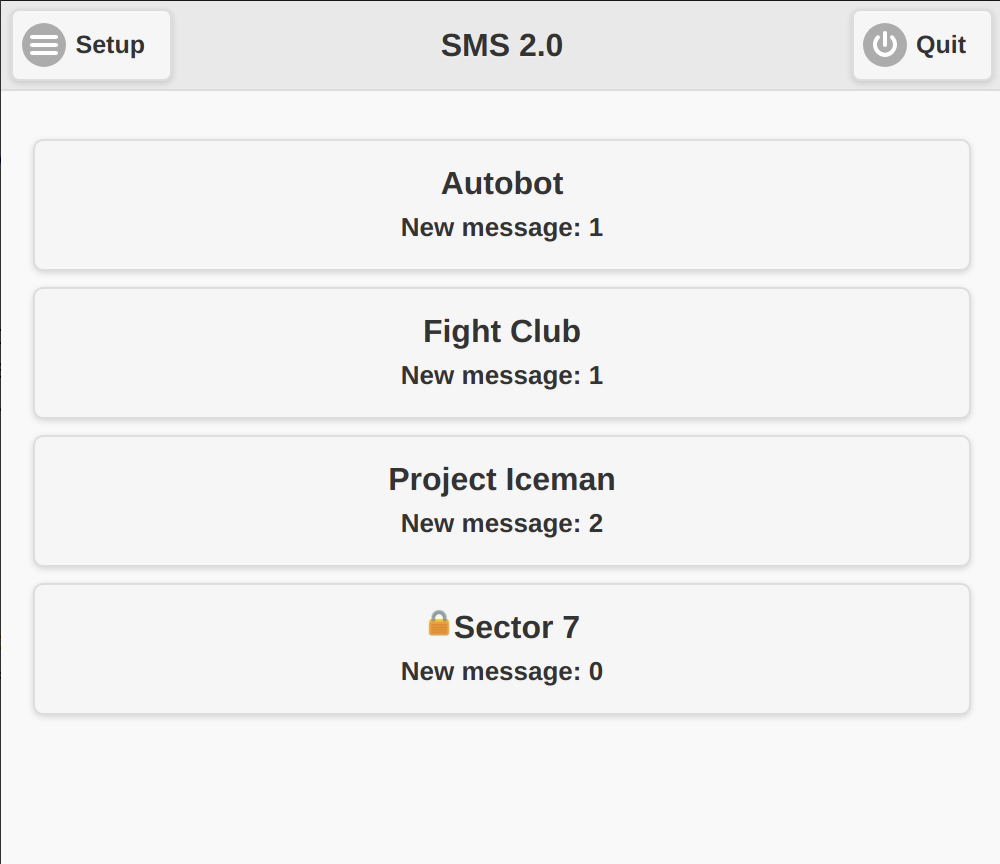
Task: Open Setup via its text label
Action: click(x=110, y=45)
